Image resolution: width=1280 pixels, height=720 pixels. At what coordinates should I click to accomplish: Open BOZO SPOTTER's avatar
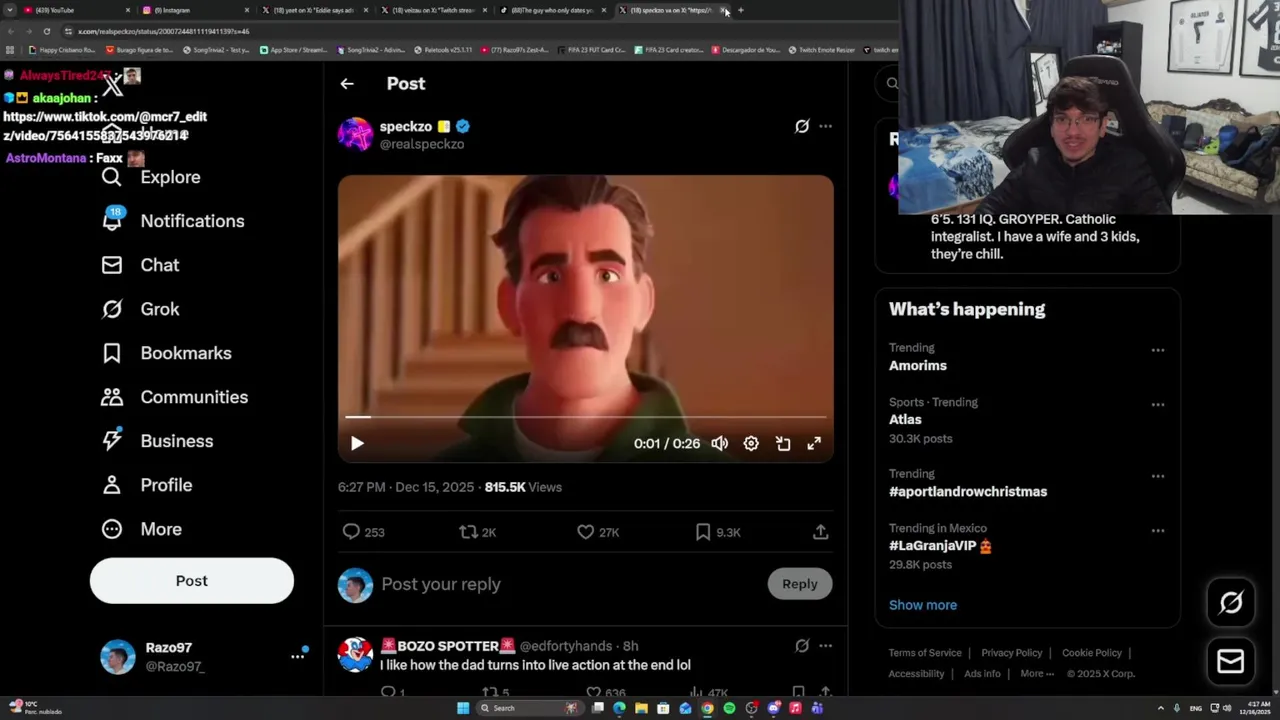coord(355,655)
